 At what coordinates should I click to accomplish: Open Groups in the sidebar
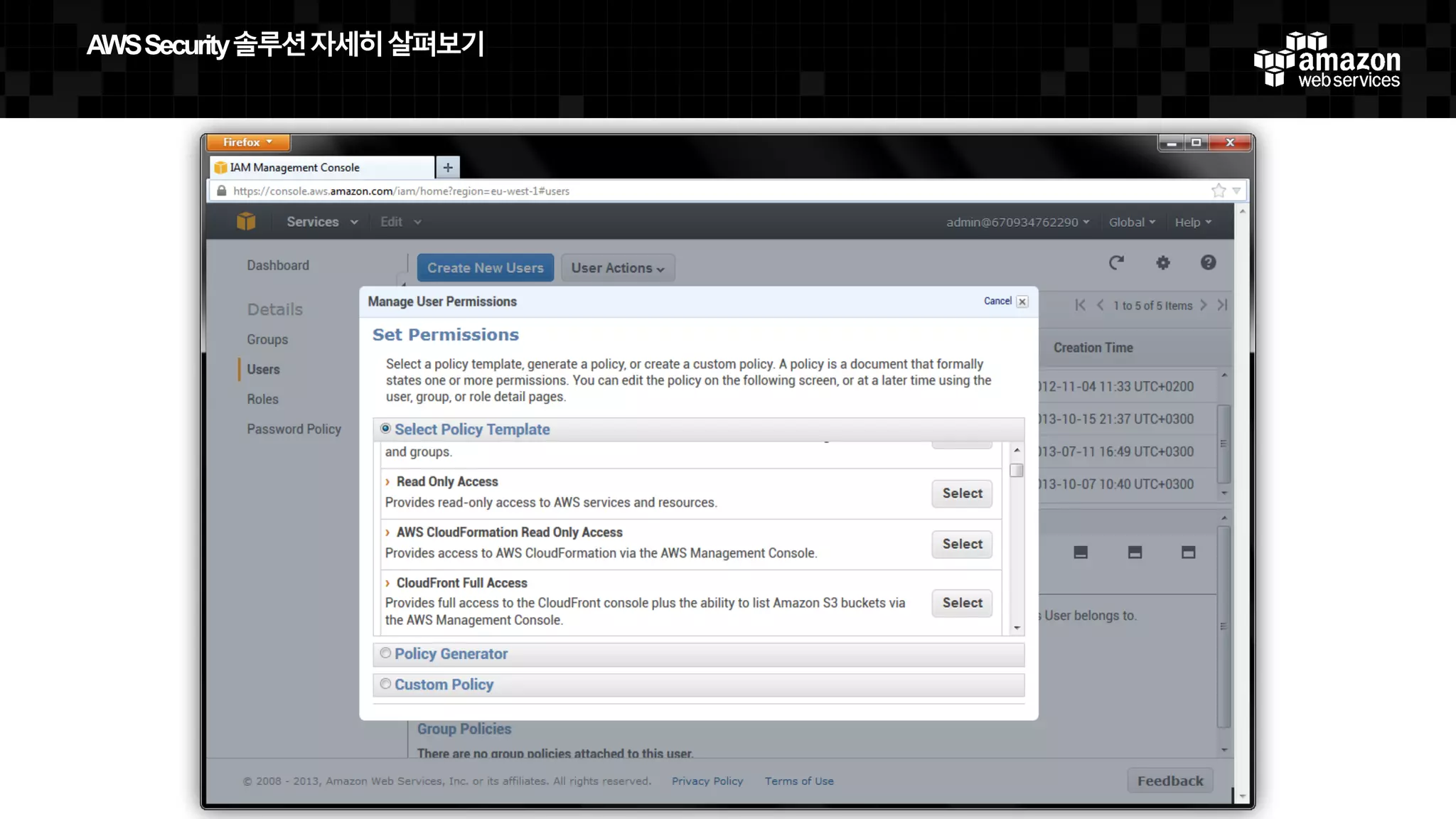(267, 340)
